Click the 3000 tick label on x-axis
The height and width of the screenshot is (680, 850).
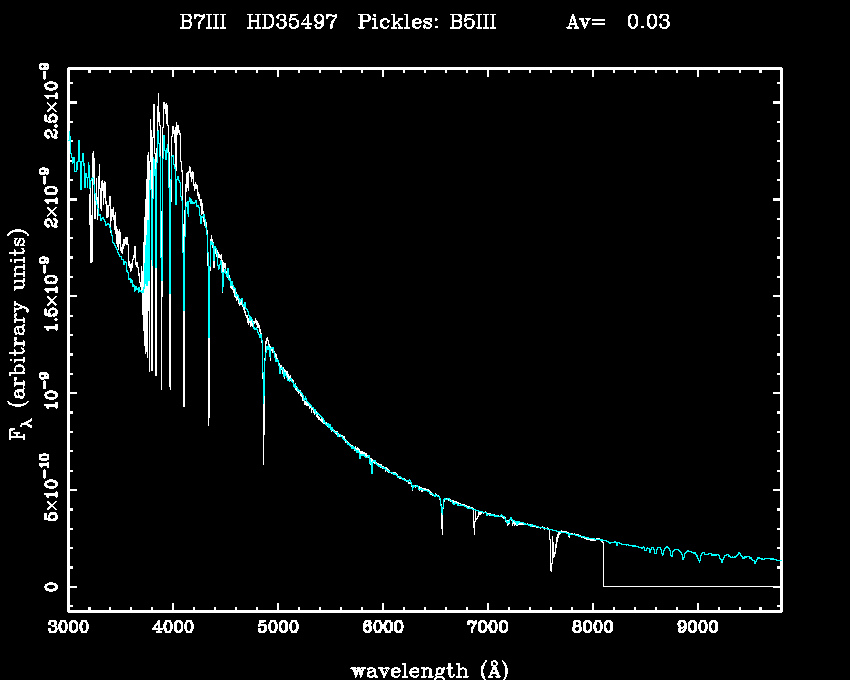point(68,627)
